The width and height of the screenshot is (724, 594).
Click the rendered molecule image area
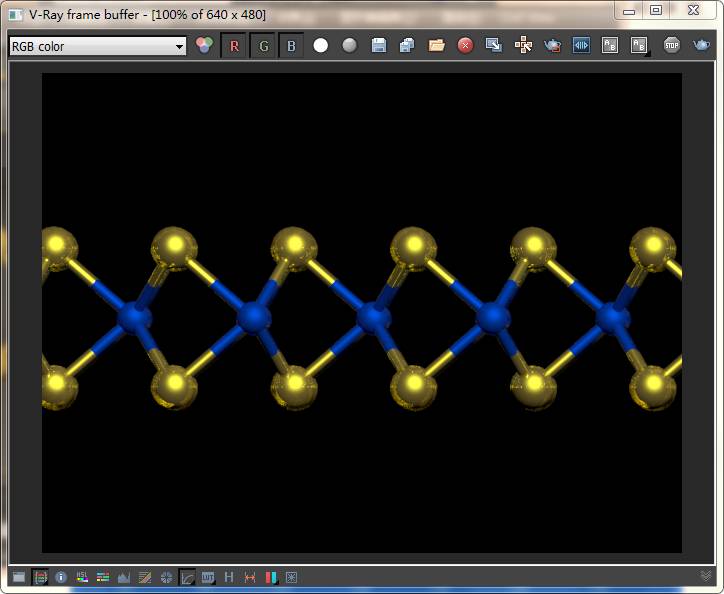click(x=361, y=312)
